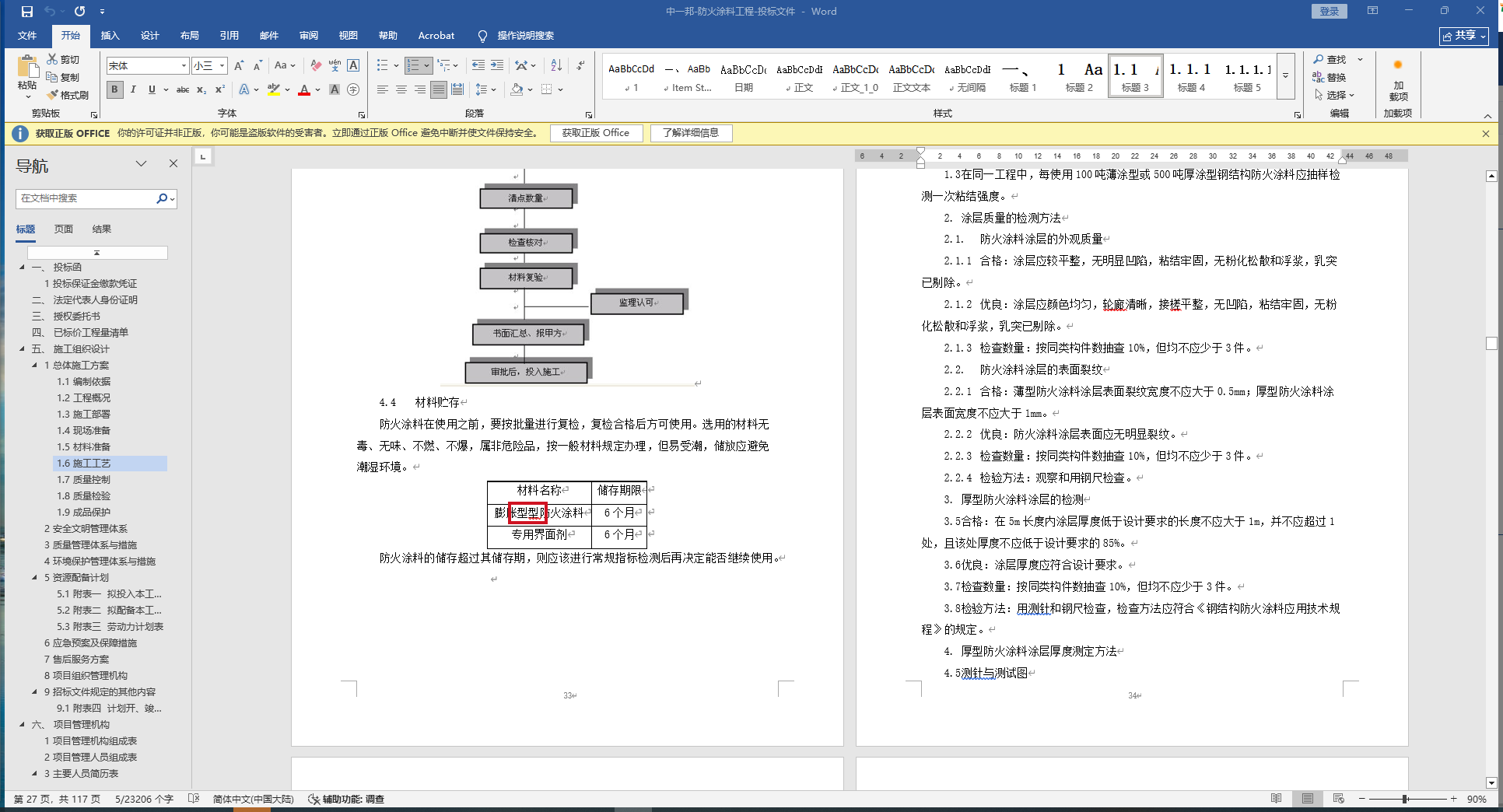The width and height of the screenshot is (1503, 812).
Task: Toggle subscript formatting
Action: pyautogui.click(x=201, y=89)
